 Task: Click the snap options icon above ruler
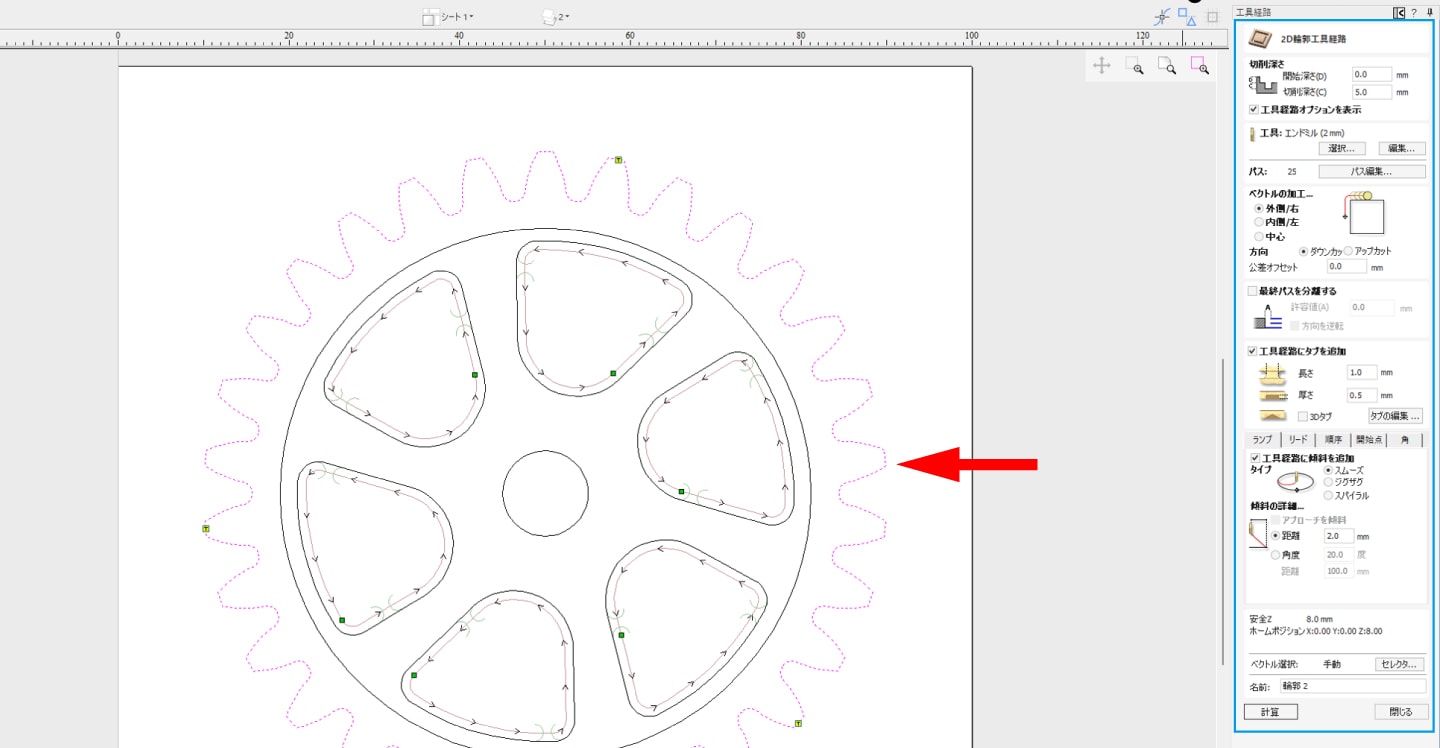click(1162, 17)
